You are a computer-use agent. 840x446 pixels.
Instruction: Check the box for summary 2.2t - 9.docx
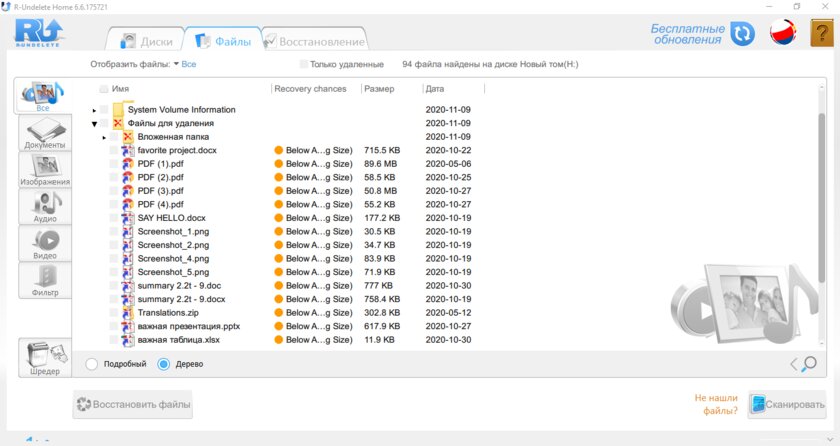click(x=114, y=299)
